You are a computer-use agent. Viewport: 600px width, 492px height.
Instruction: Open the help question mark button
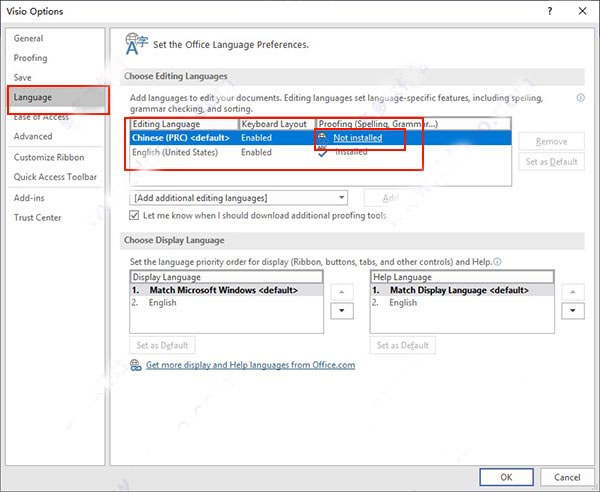[x=550, y=11]
